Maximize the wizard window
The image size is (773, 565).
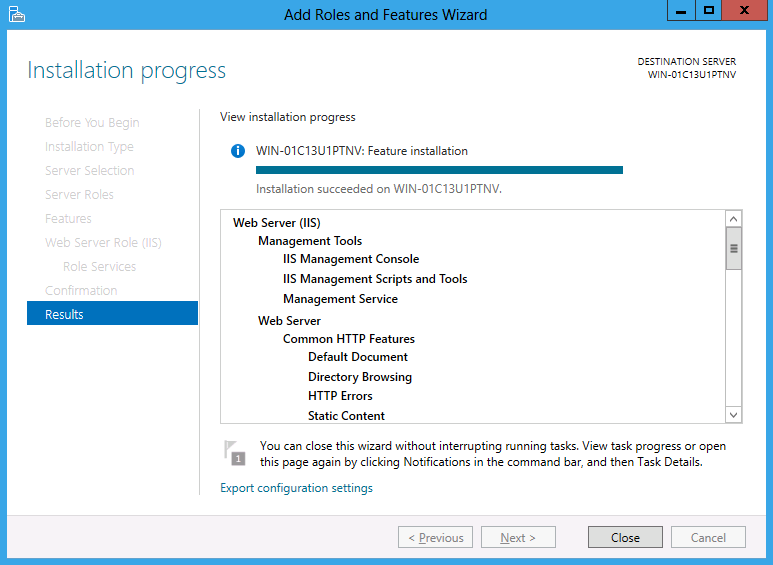[x=708, y=10]
